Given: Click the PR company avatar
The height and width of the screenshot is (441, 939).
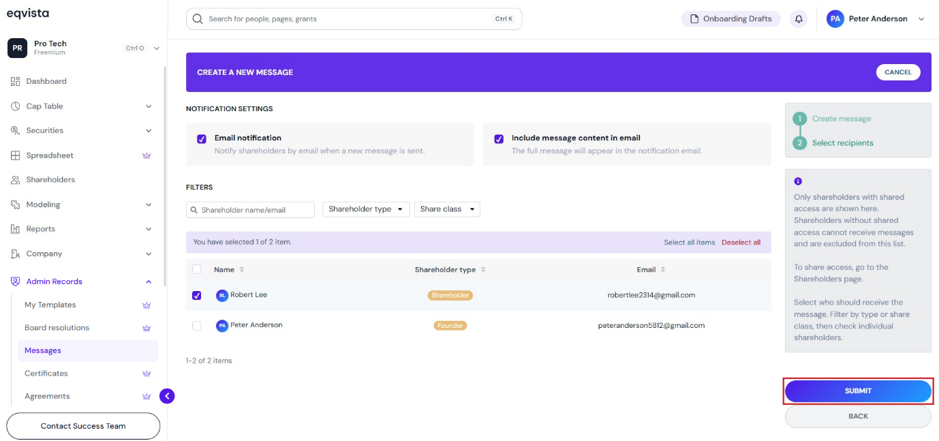Looking at the screenshot, I should [x=17, y=48].
